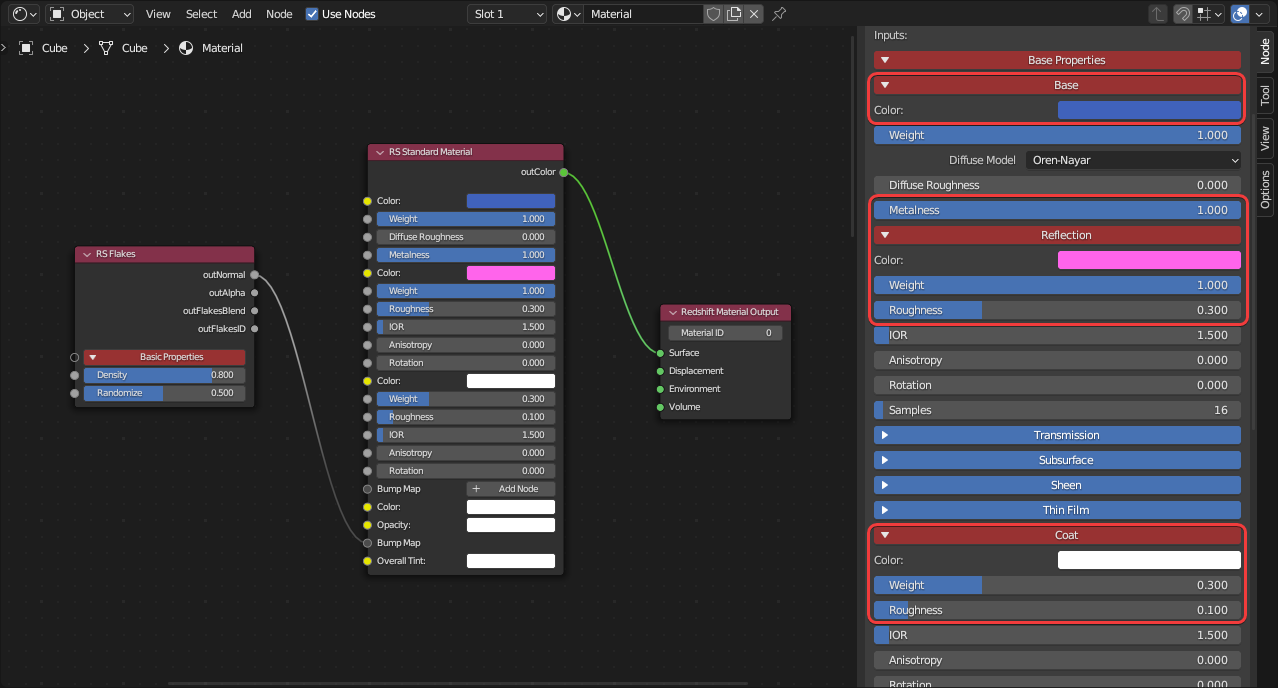
Task: Click the Density input socket on RS Flakes
Action: click(74, 375)
